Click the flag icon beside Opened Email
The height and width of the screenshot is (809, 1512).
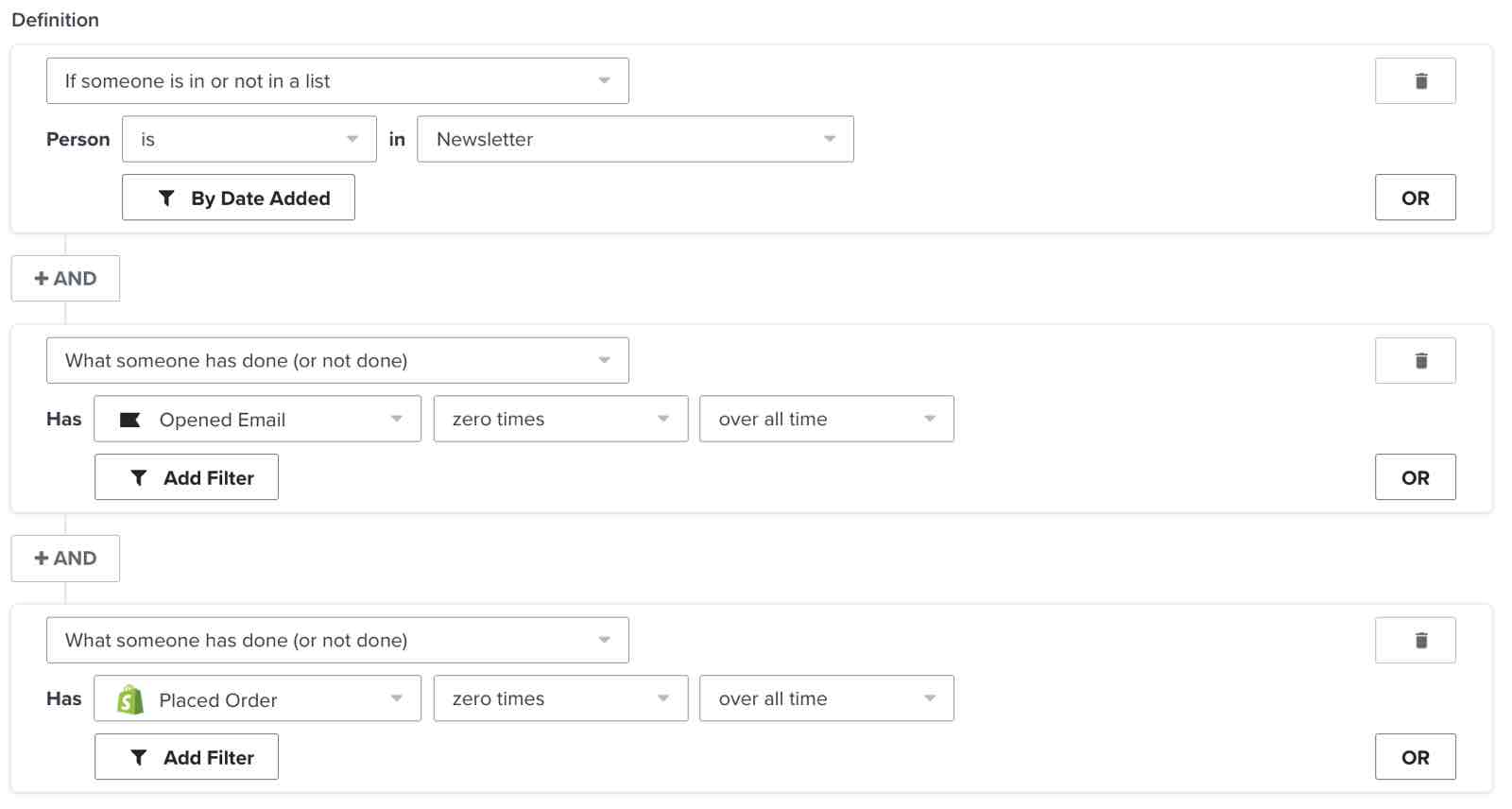point(130,420)
